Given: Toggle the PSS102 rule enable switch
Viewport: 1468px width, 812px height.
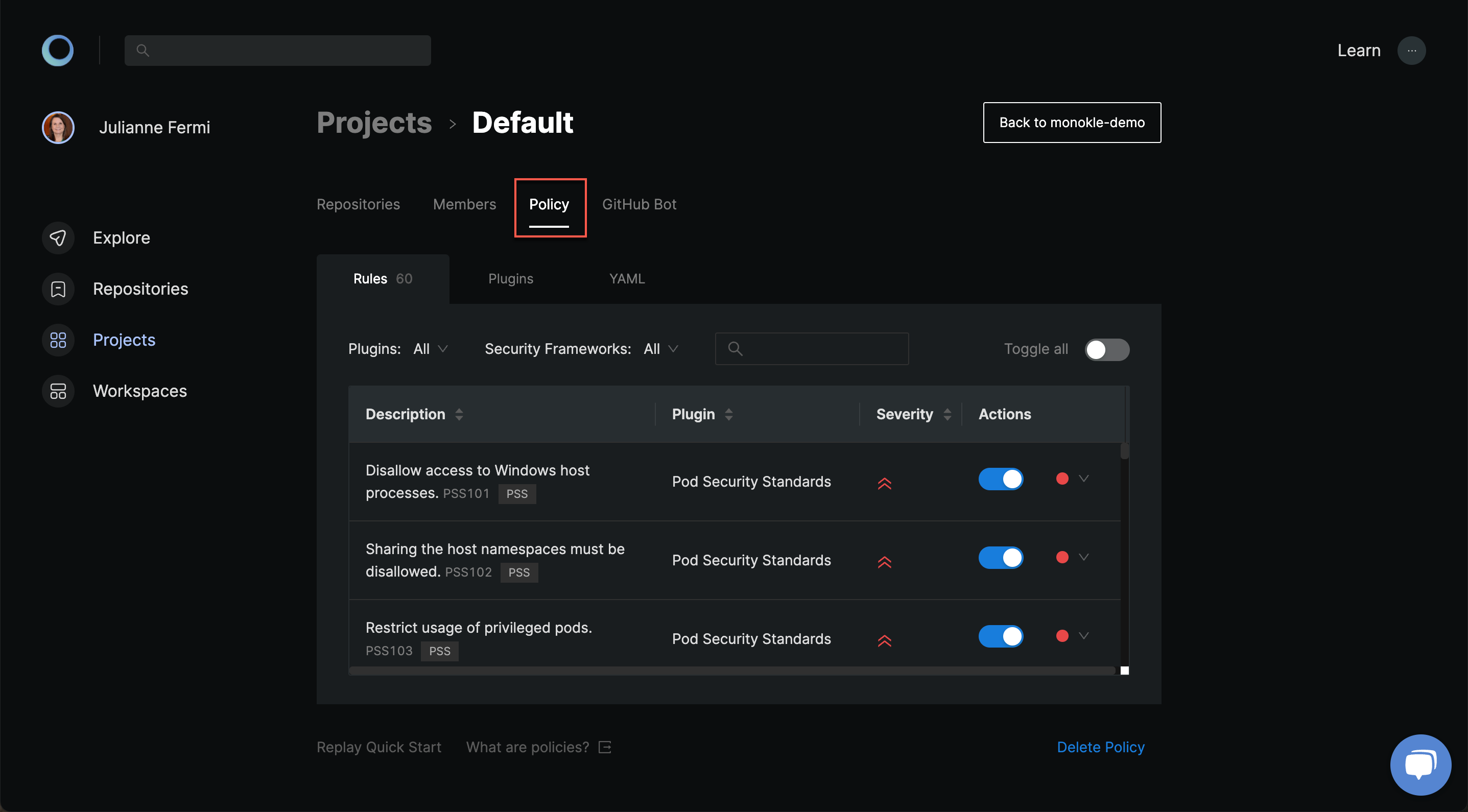Looking at the screenshot, I should coord(1000,557).
